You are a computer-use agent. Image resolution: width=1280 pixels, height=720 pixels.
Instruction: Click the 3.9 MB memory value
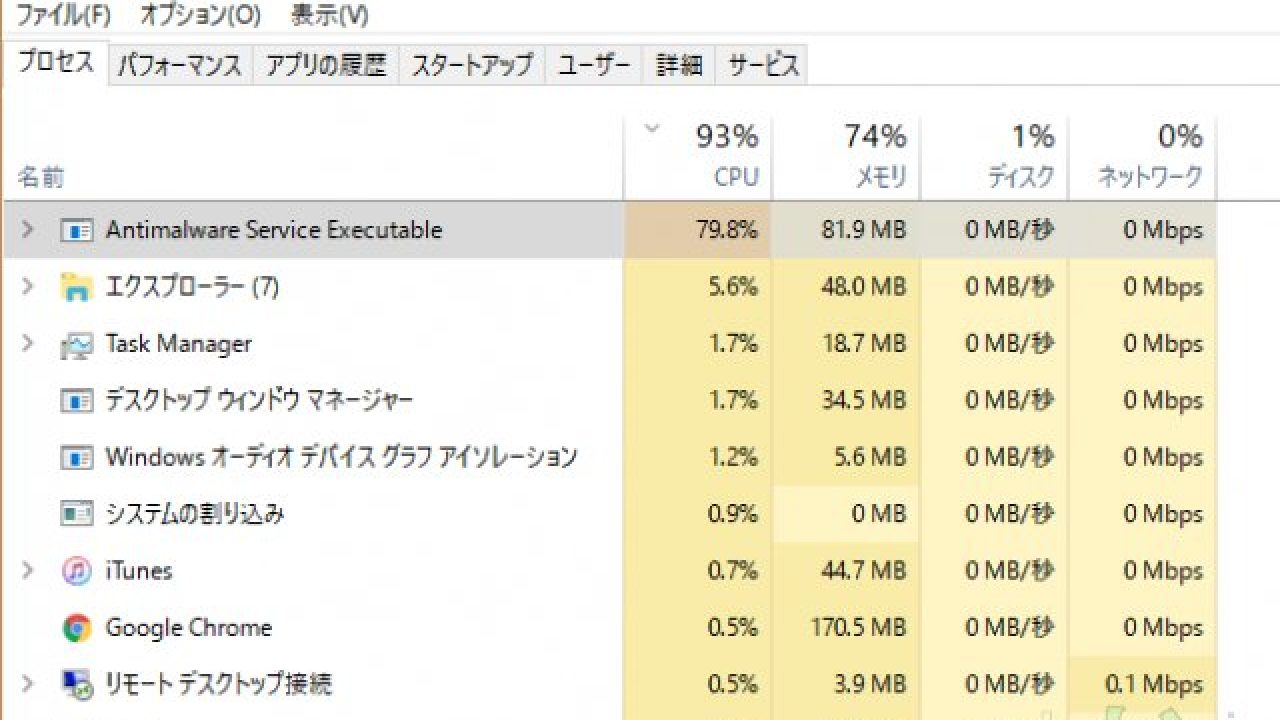[870, 685]
